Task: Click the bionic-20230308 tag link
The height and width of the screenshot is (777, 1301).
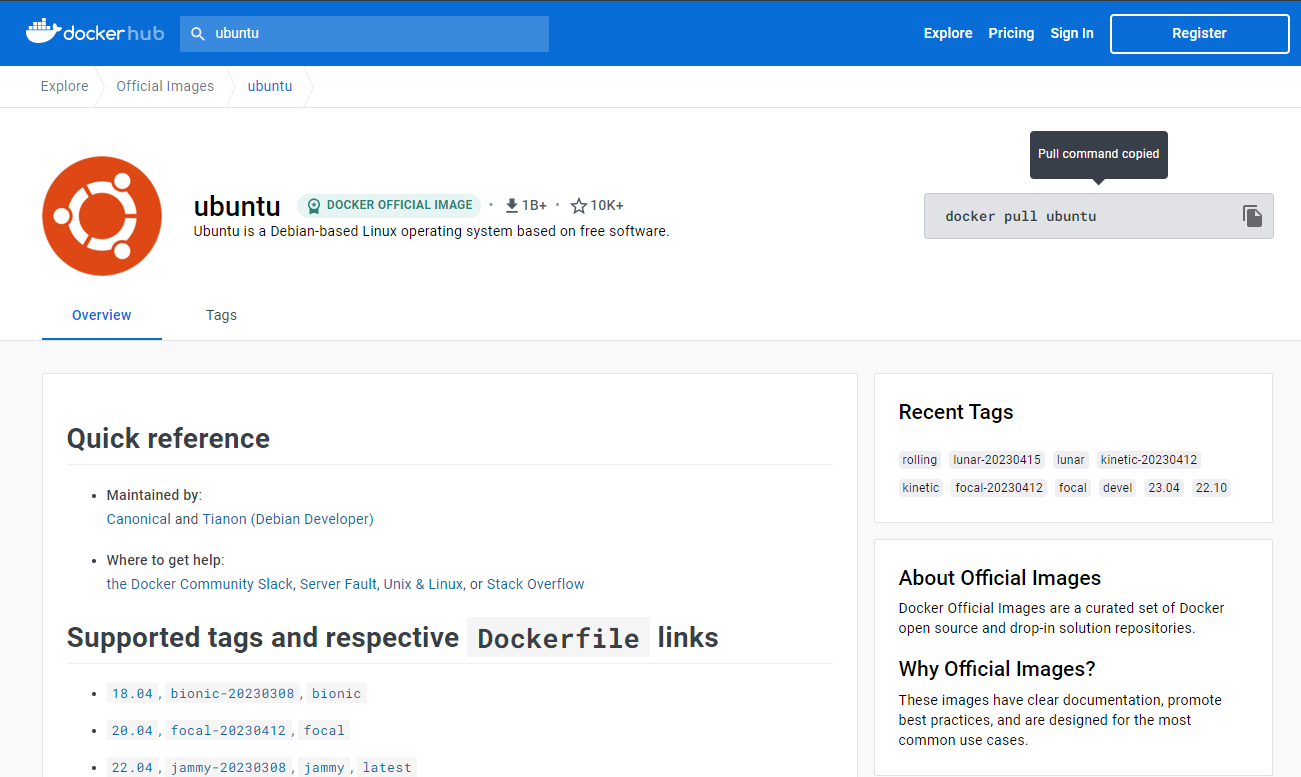Action: (233, 693)
